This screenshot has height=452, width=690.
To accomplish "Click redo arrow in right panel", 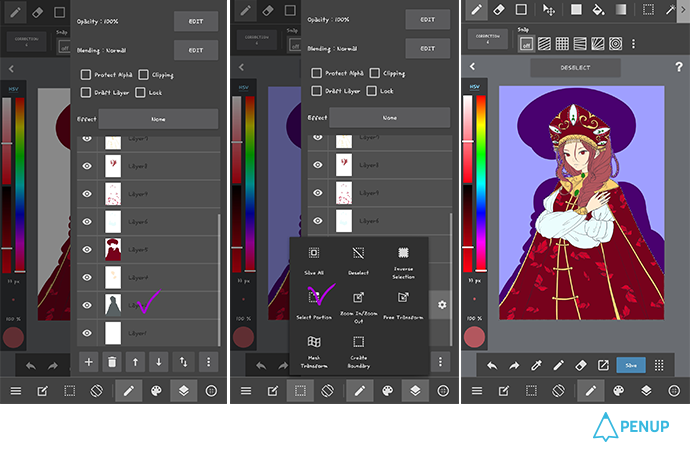I will pyautogui.click(x=514, y=365).
